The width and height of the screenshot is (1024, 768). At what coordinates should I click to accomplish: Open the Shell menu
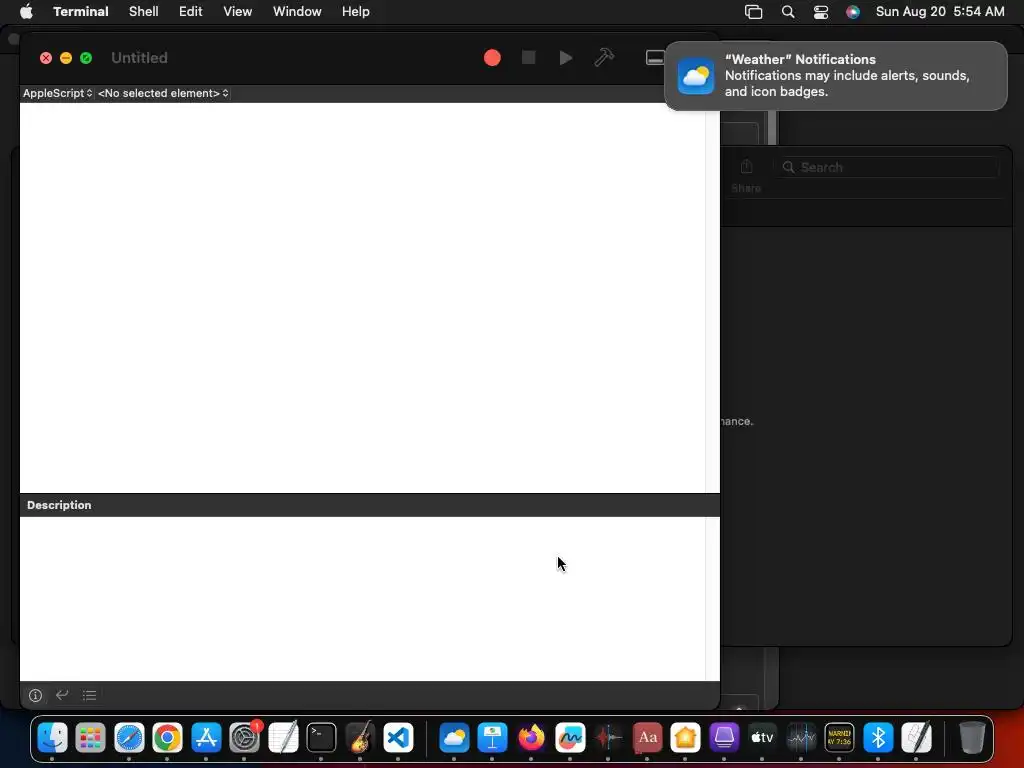point(144,11)
